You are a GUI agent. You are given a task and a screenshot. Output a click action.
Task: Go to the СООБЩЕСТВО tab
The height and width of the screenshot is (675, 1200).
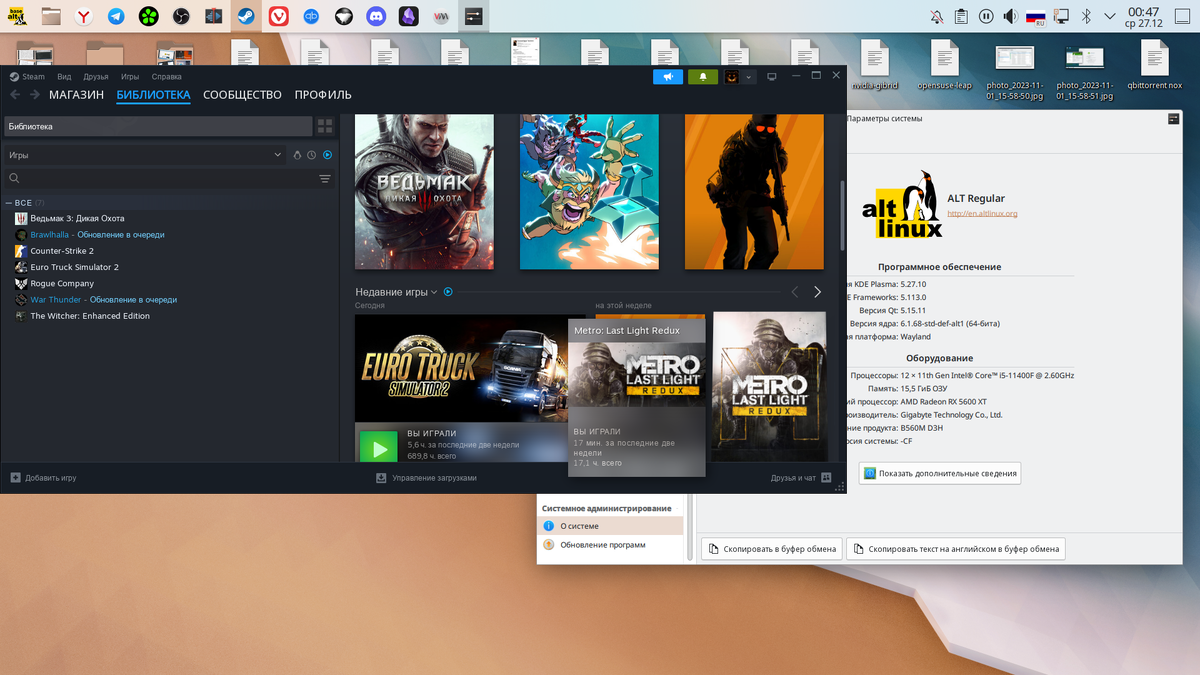[x=242, y=95]
